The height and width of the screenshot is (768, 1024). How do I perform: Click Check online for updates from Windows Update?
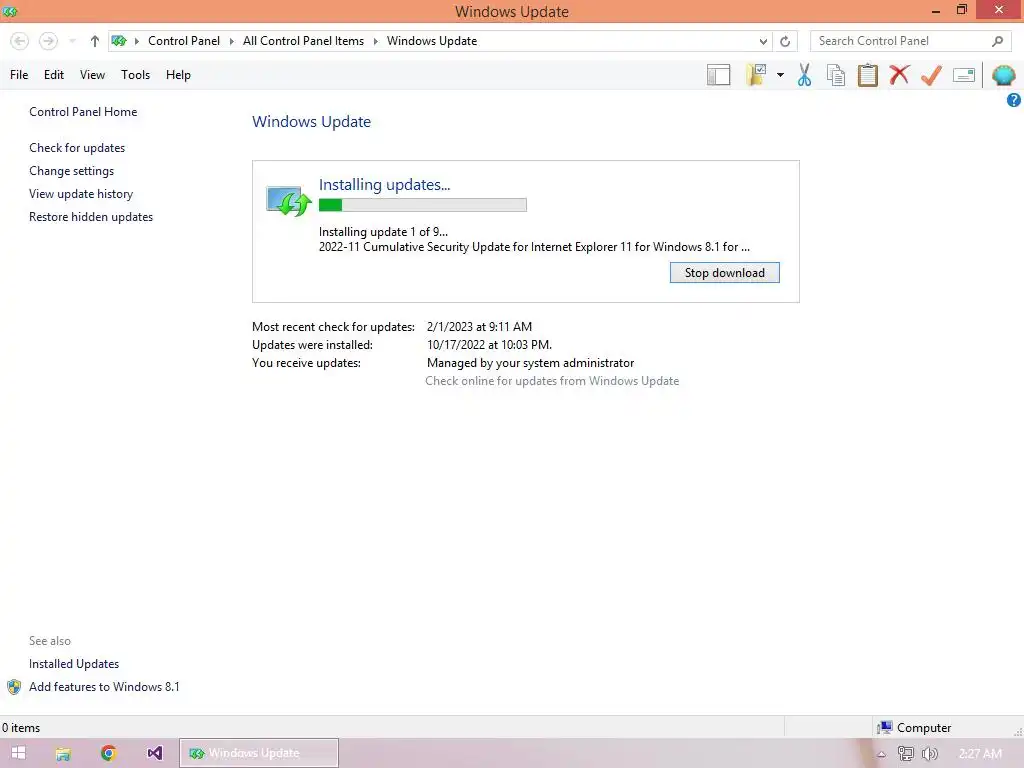552,381
